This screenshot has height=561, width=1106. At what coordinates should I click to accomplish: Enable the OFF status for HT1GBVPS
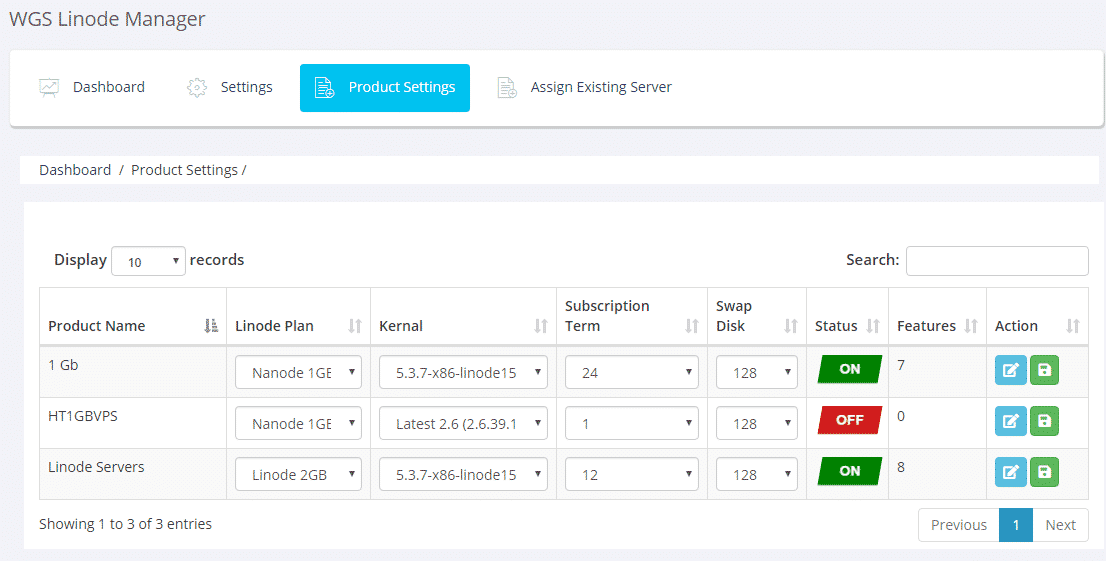[849, 420]
